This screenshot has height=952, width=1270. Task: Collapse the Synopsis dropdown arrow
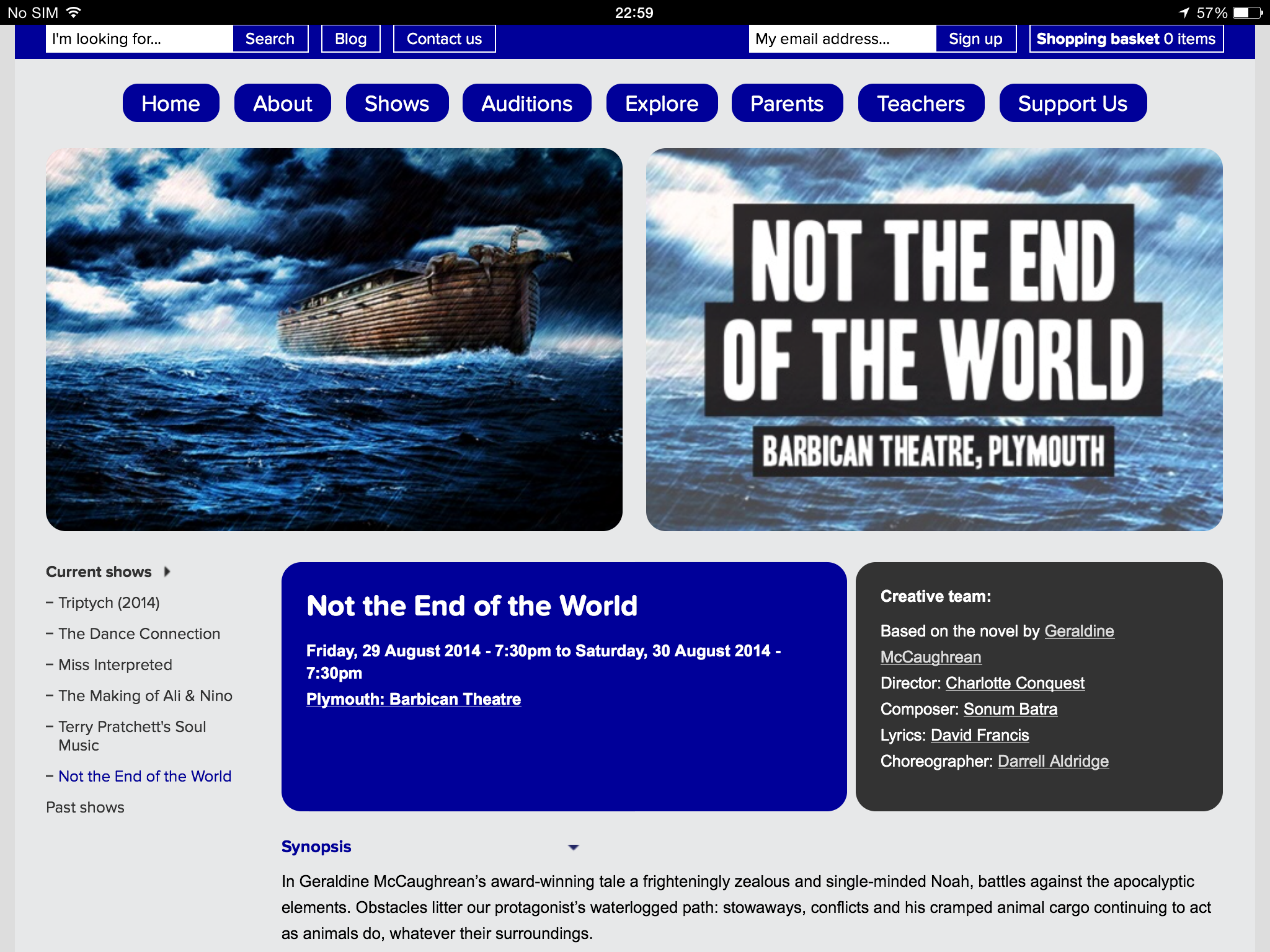573,847
